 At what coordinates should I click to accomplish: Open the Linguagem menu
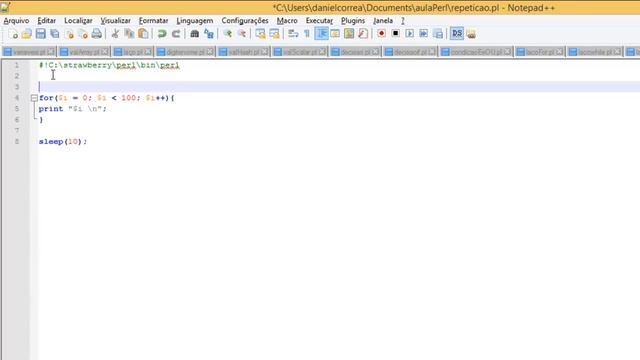pos(195,20)
